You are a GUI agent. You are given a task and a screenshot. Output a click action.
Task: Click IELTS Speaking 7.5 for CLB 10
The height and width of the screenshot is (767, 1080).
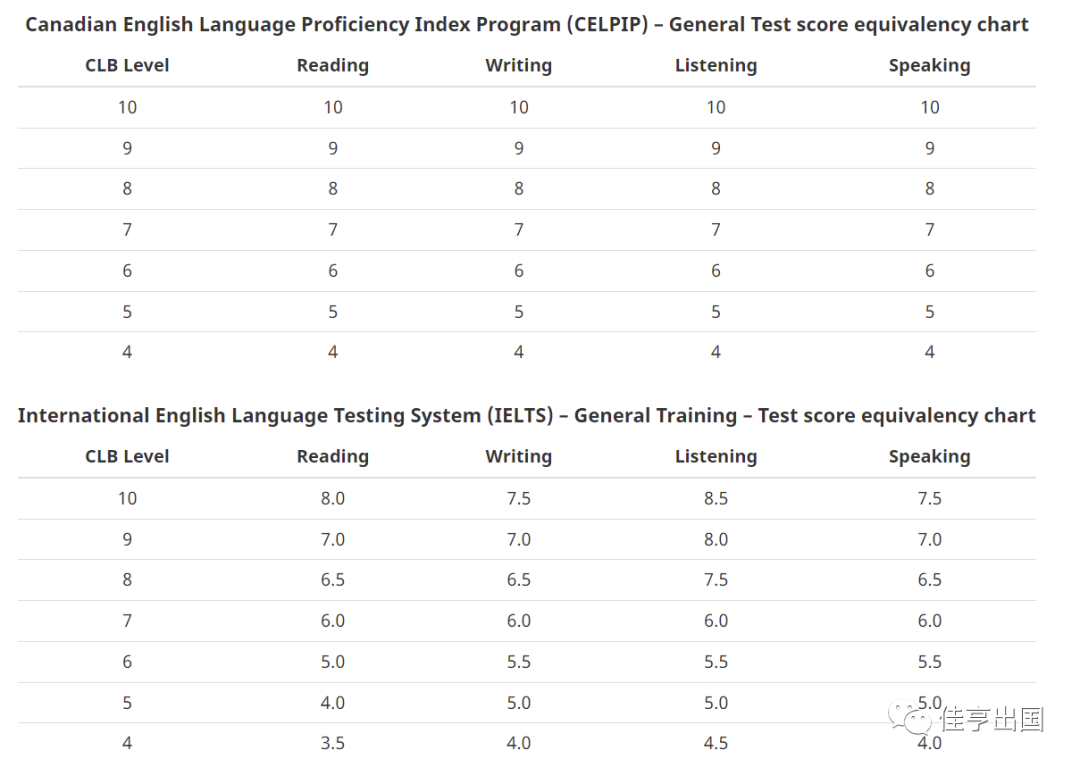point(930,498)
